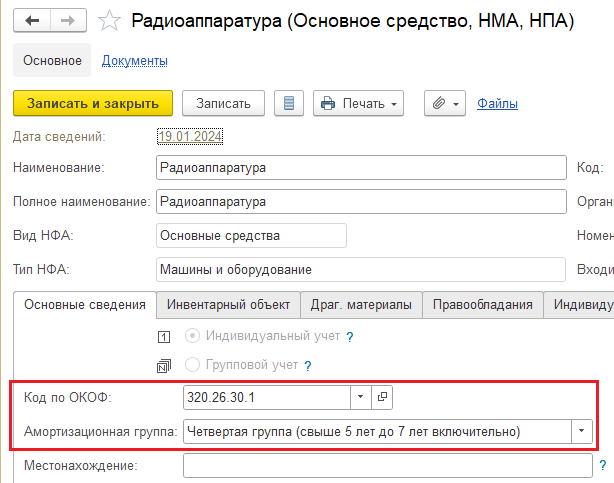614x483 pixels.
Task: Click the Групповой учет stacked icon
Action: tap(164, 366)
